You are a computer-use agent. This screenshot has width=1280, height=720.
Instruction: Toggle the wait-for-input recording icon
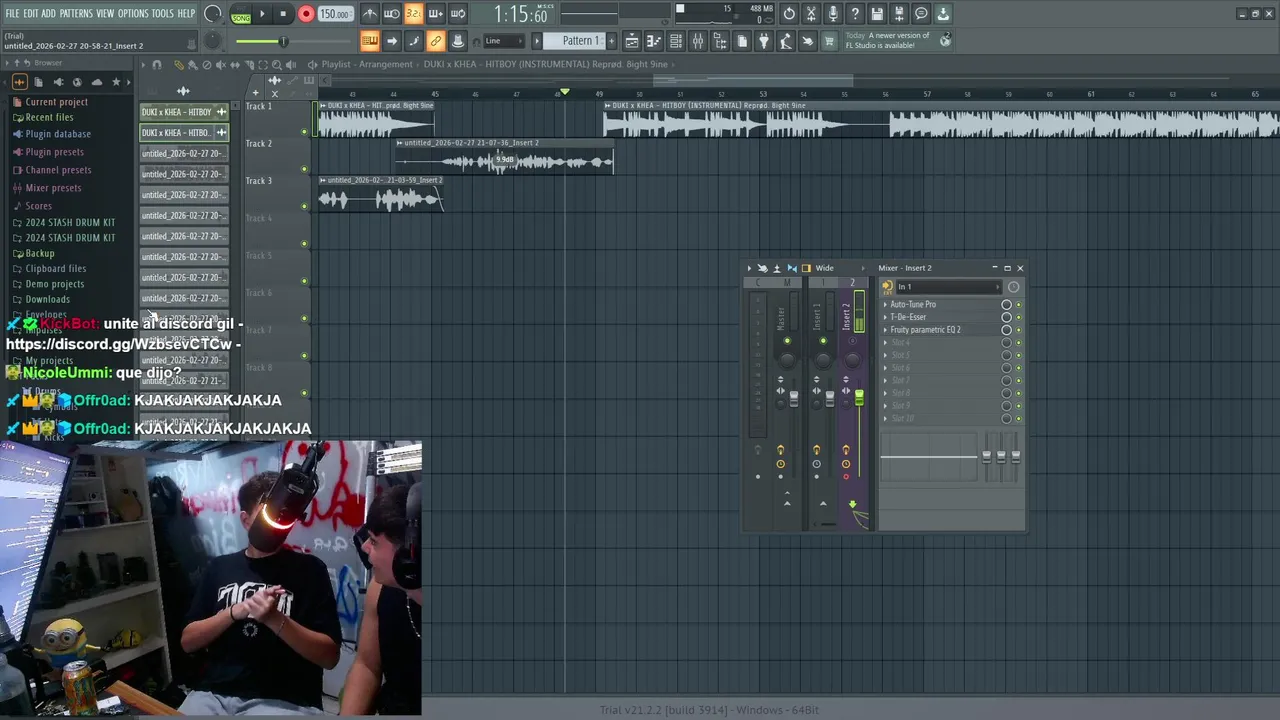tap(392, 14)
